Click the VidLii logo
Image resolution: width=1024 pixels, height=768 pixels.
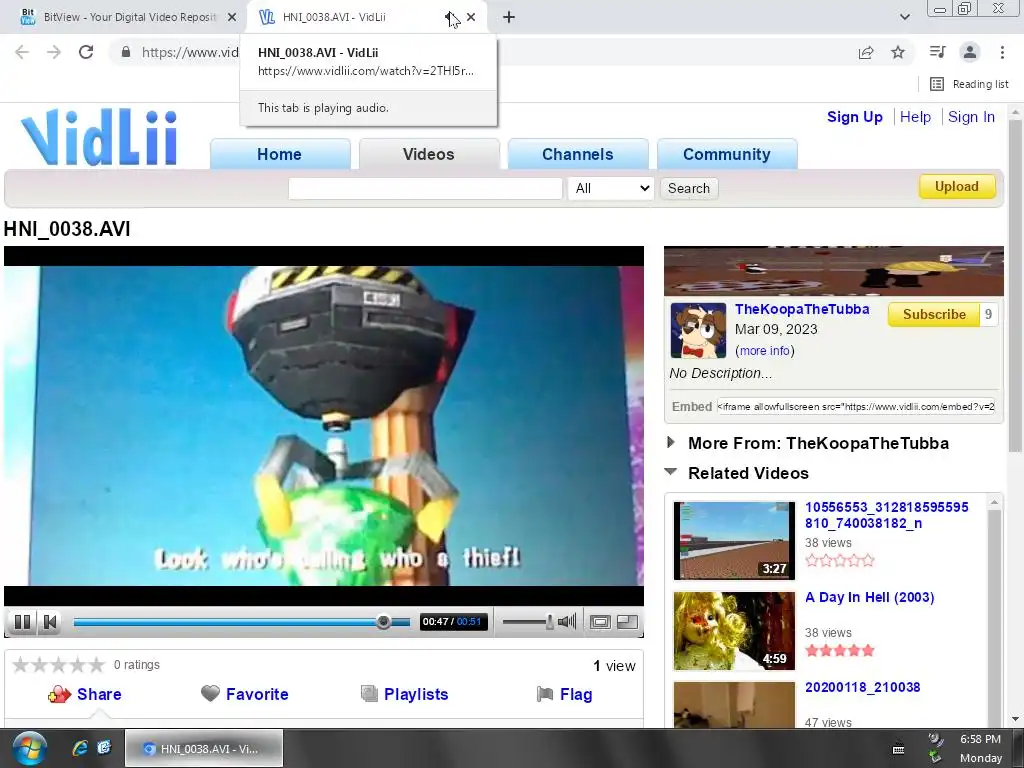[x=99, y=137]
